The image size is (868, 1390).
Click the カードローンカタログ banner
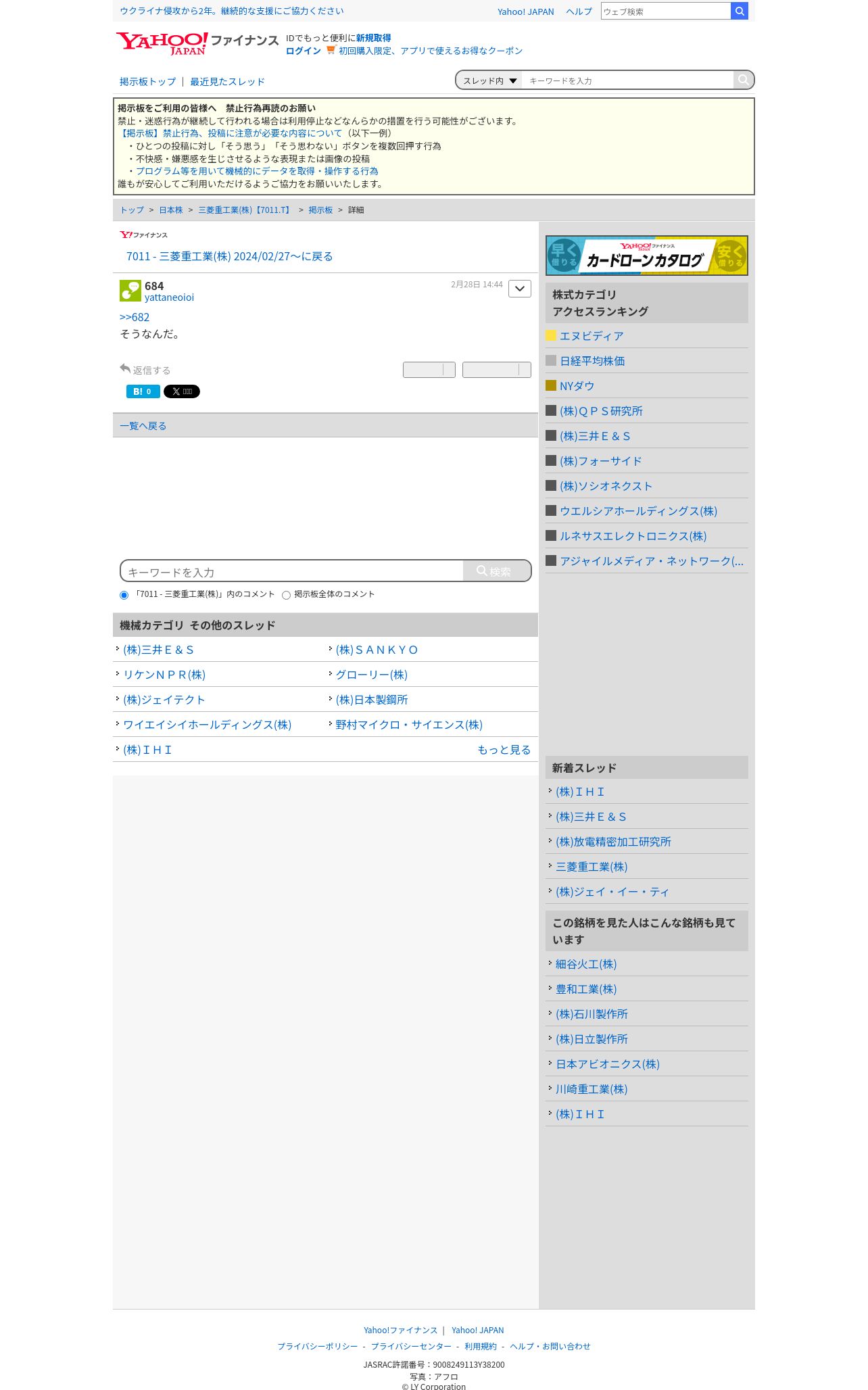pyautogui.click(x=647, y=256)
